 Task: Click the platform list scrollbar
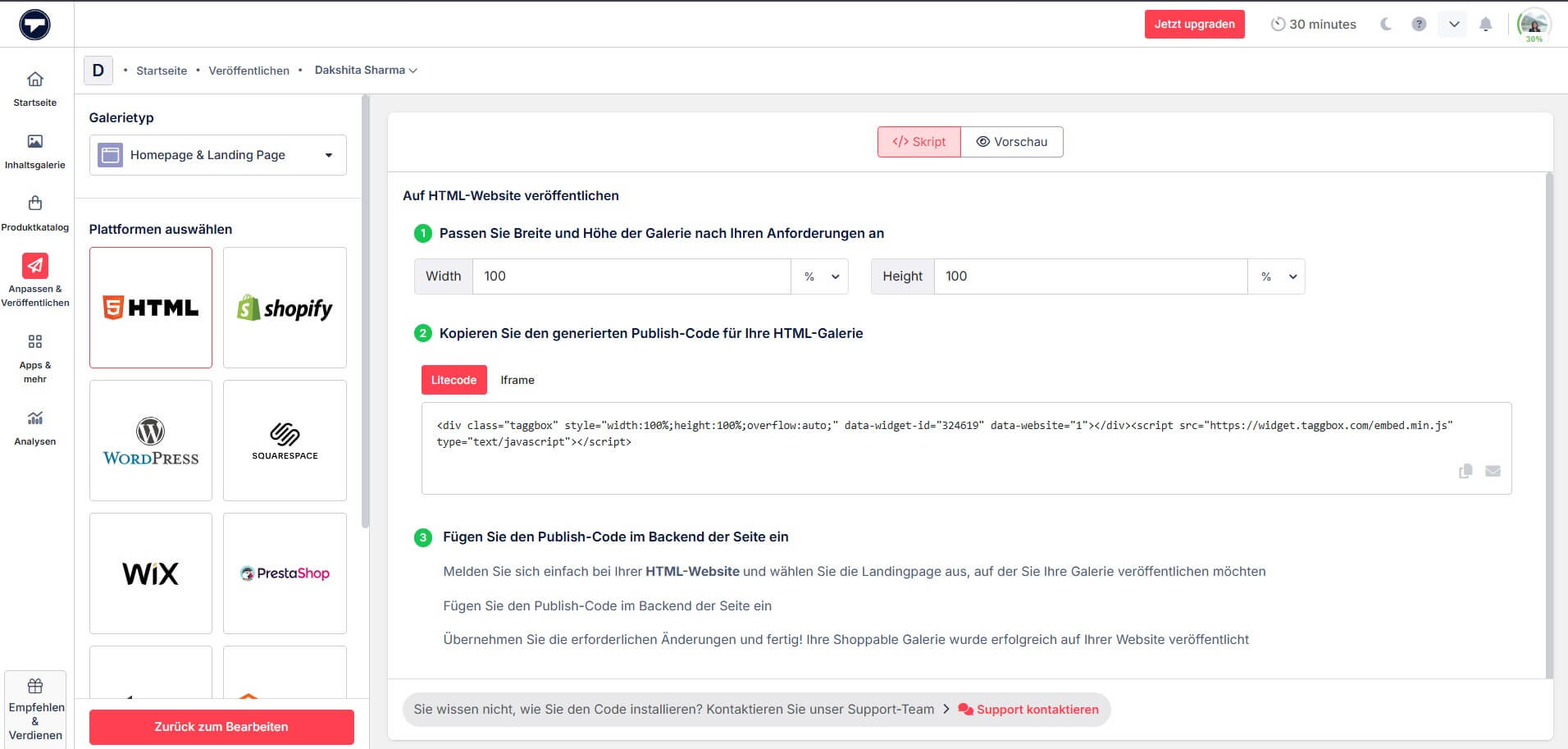click(x=365, y=312)
